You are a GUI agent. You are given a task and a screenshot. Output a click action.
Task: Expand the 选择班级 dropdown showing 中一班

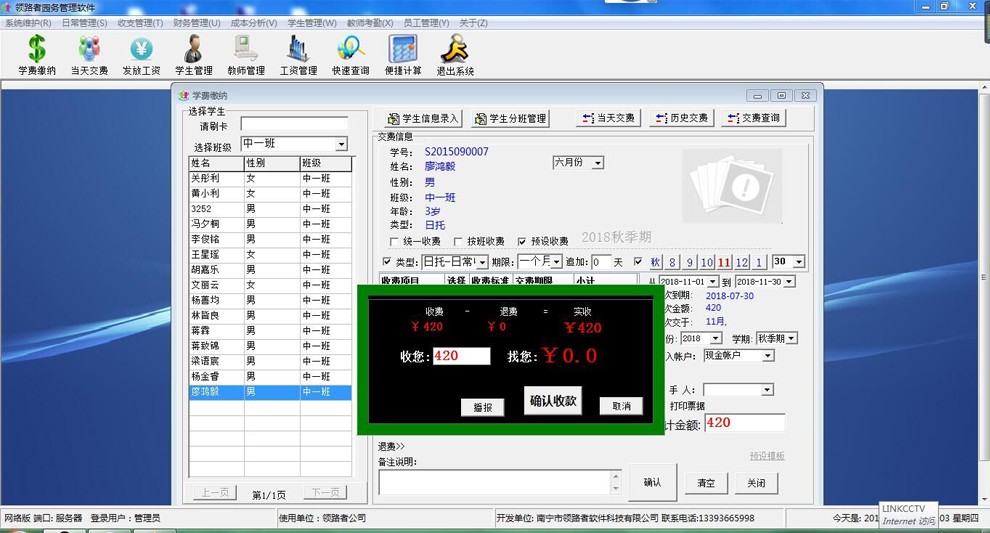[x=341, y=145]
